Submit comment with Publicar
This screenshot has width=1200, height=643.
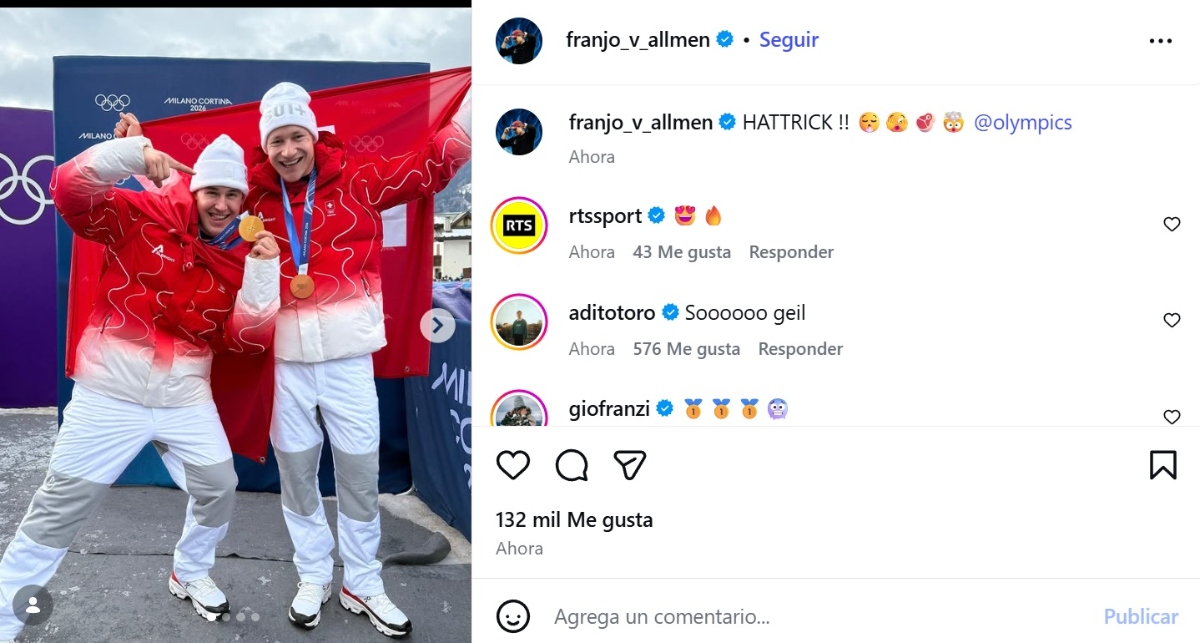[x=1141, y=616]
